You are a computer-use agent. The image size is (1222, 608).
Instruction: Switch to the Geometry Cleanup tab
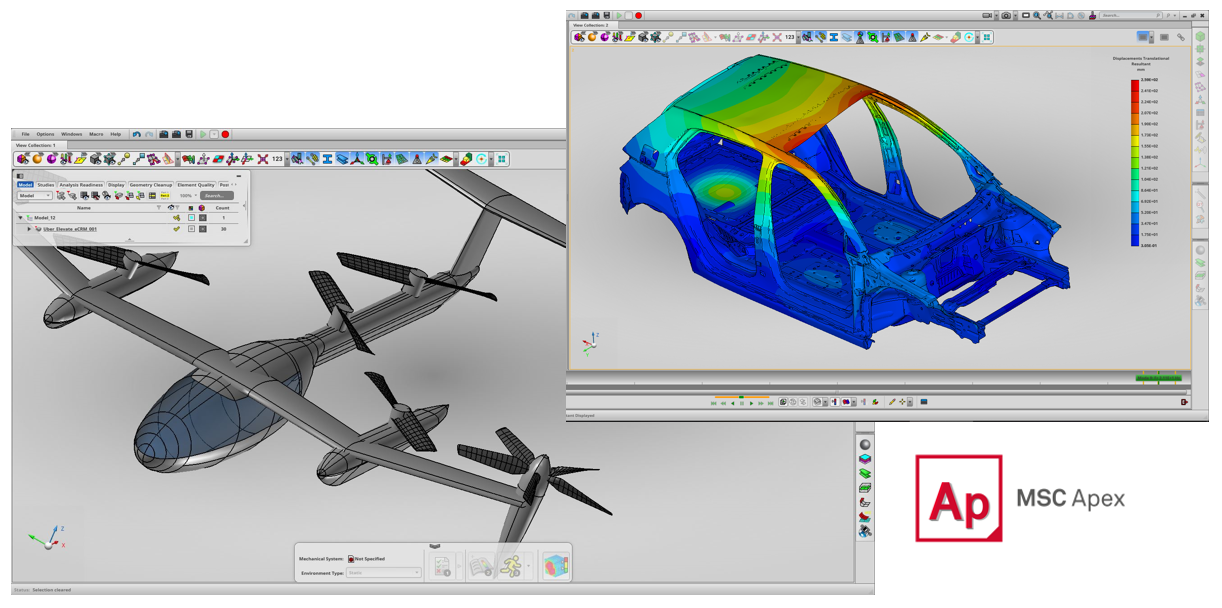150,185
